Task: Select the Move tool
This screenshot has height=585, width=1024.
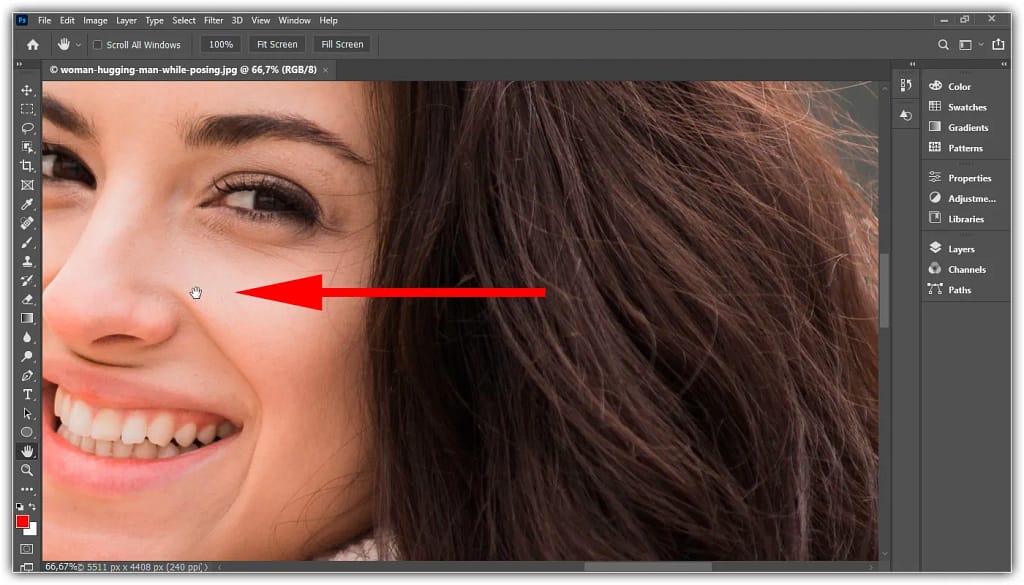Action: click(27, 90)
